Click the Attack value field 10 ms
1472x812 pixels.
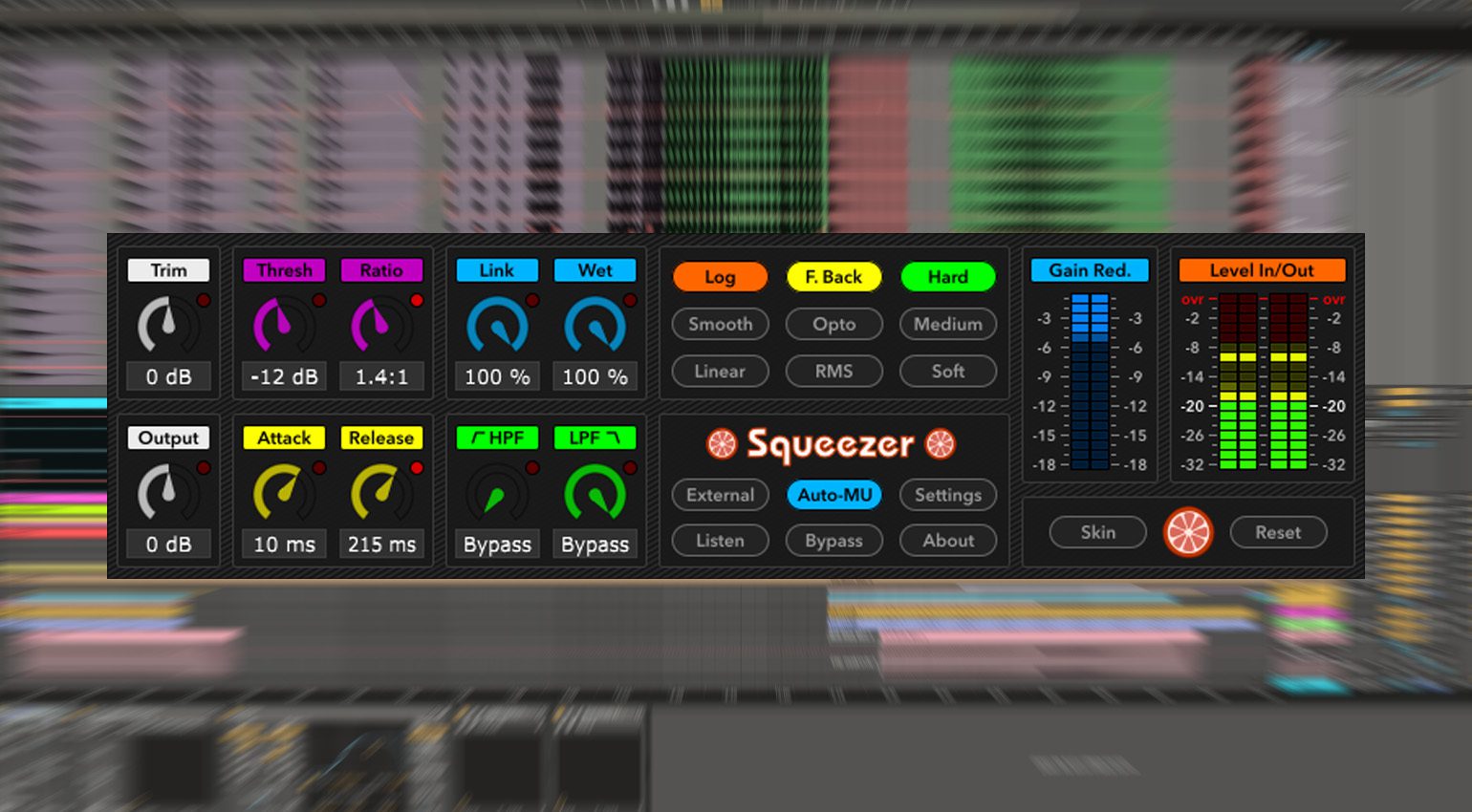tap(284, 545)
